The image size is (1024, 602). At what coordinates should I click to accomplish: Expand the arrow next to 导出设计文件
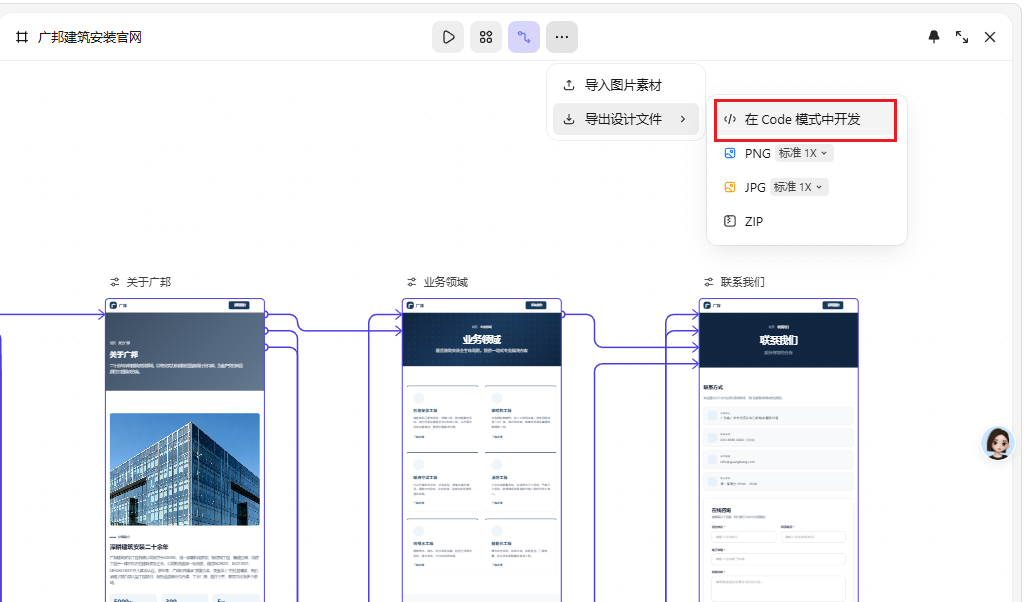coord(683,119)
